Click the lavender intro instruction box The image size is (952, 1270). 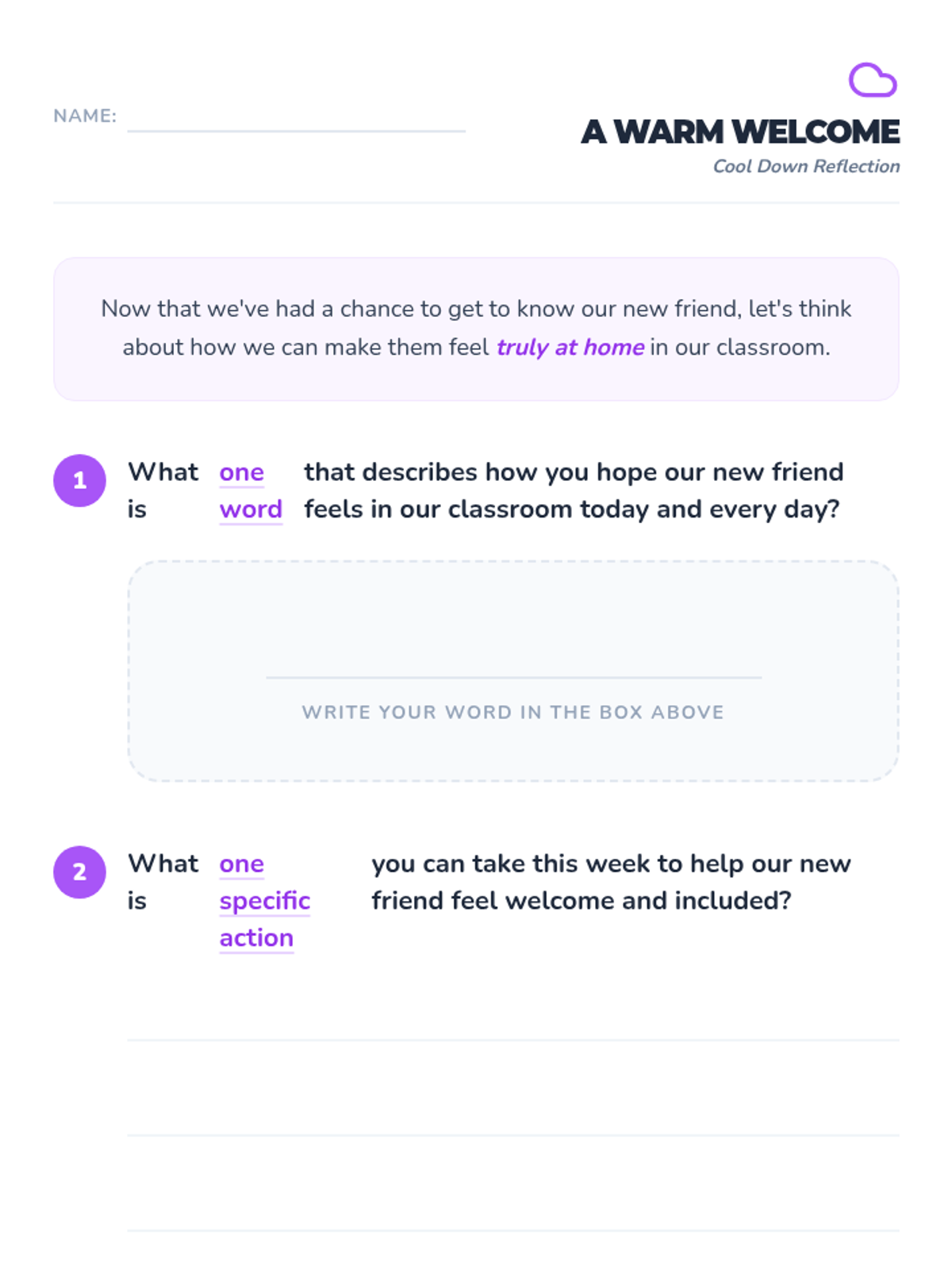point(476,329)
